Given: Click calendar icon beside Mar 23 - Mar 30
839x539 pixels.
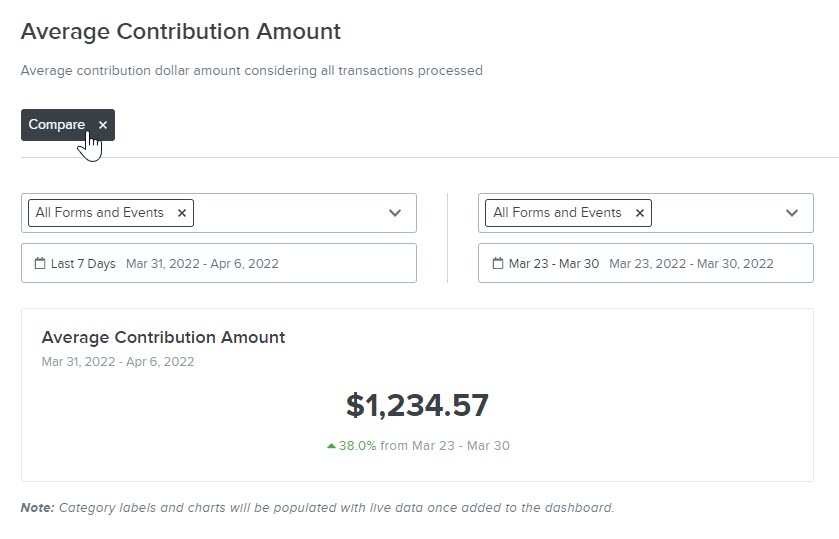Looking at the screenshot, I should tap(498, 263).
